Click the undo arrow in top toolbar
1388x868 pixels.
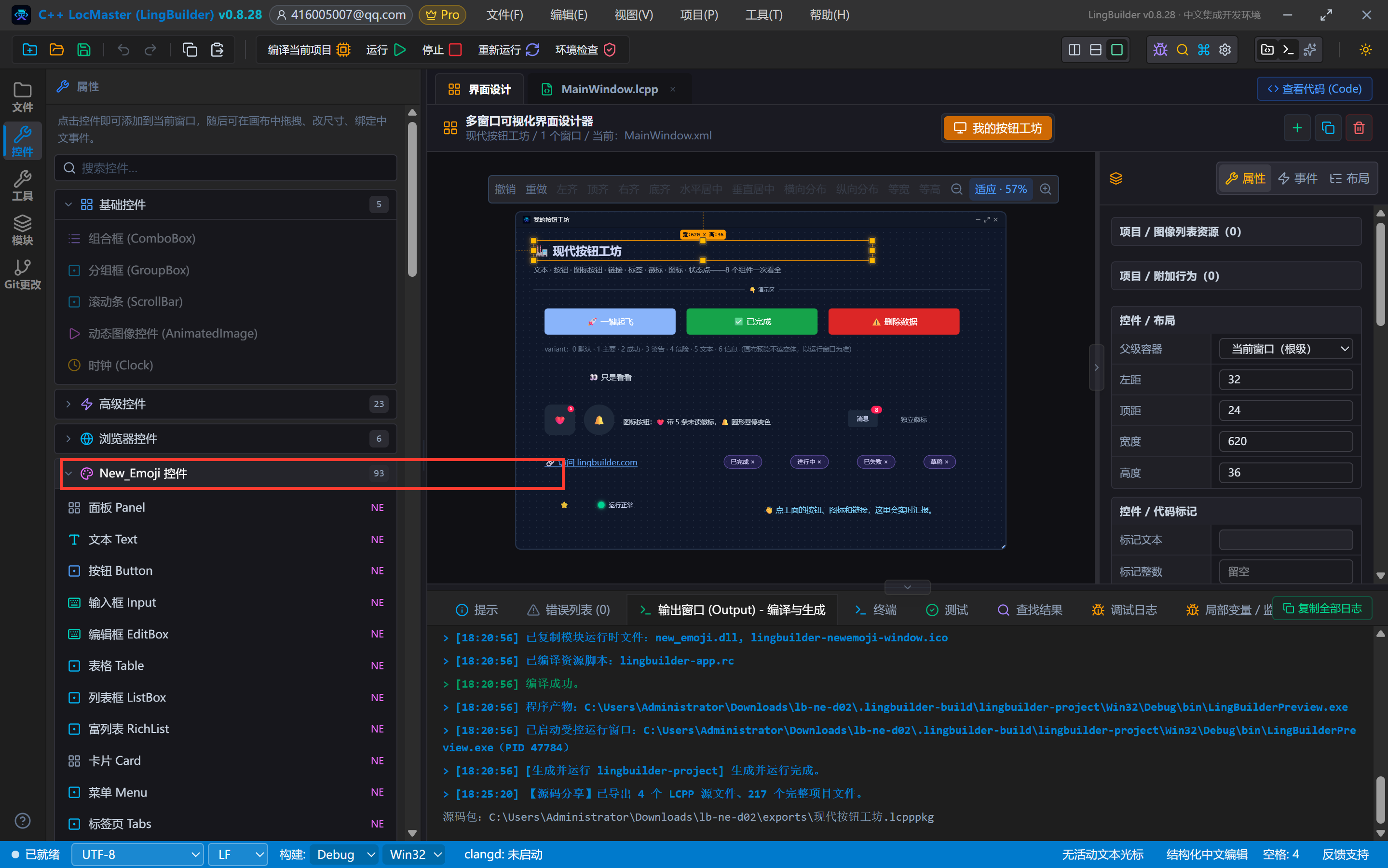[123, 50]
